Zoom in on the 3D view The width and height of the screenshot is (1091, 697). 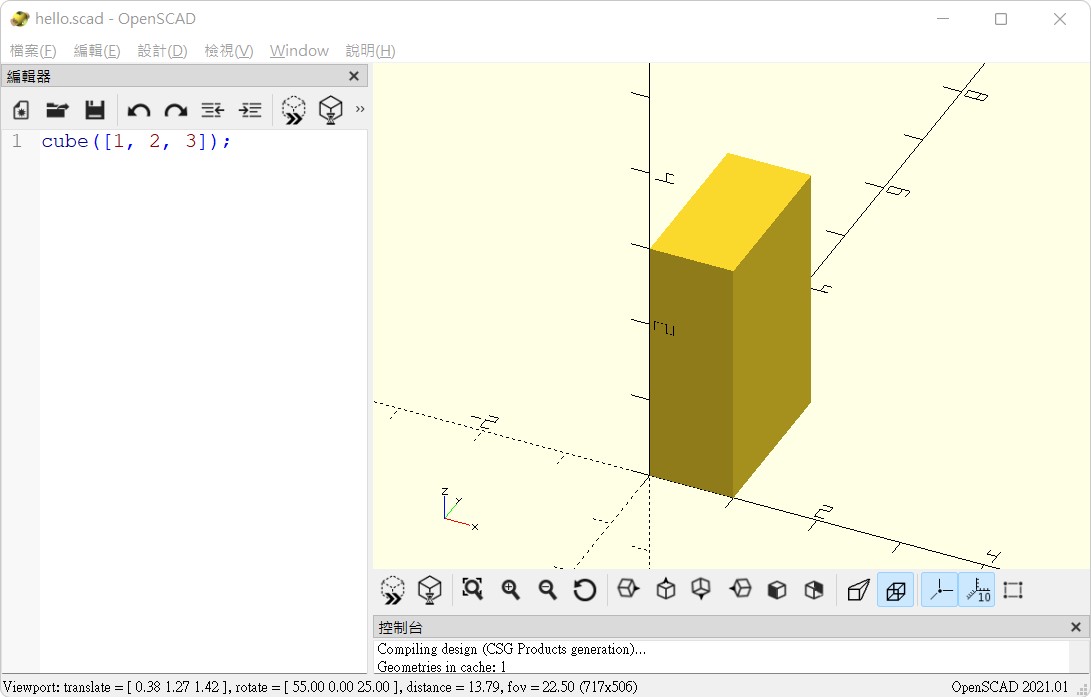(x=510, y=590)
